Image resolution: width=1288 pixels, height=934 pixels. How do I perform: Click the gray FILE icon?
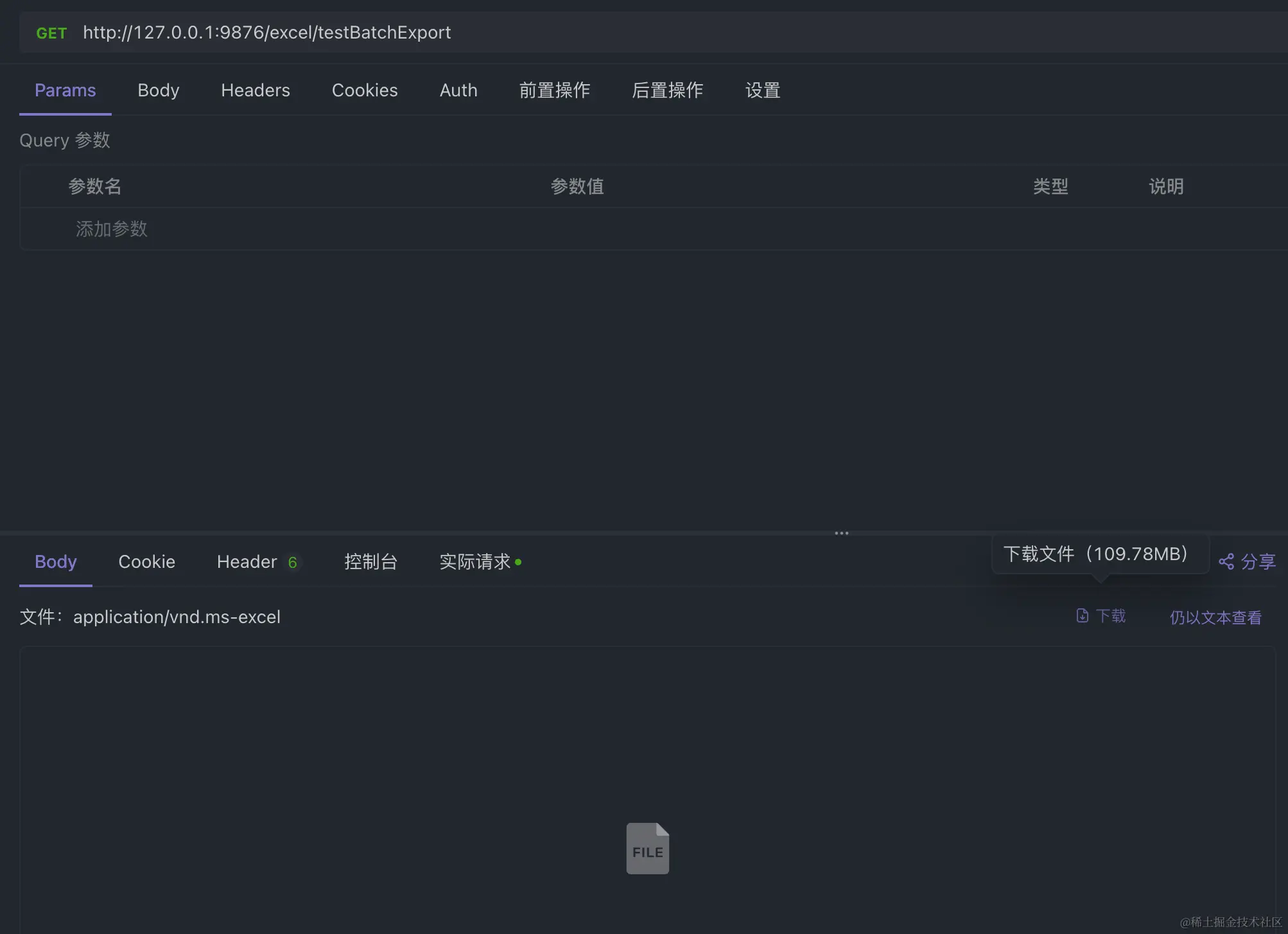647,849
